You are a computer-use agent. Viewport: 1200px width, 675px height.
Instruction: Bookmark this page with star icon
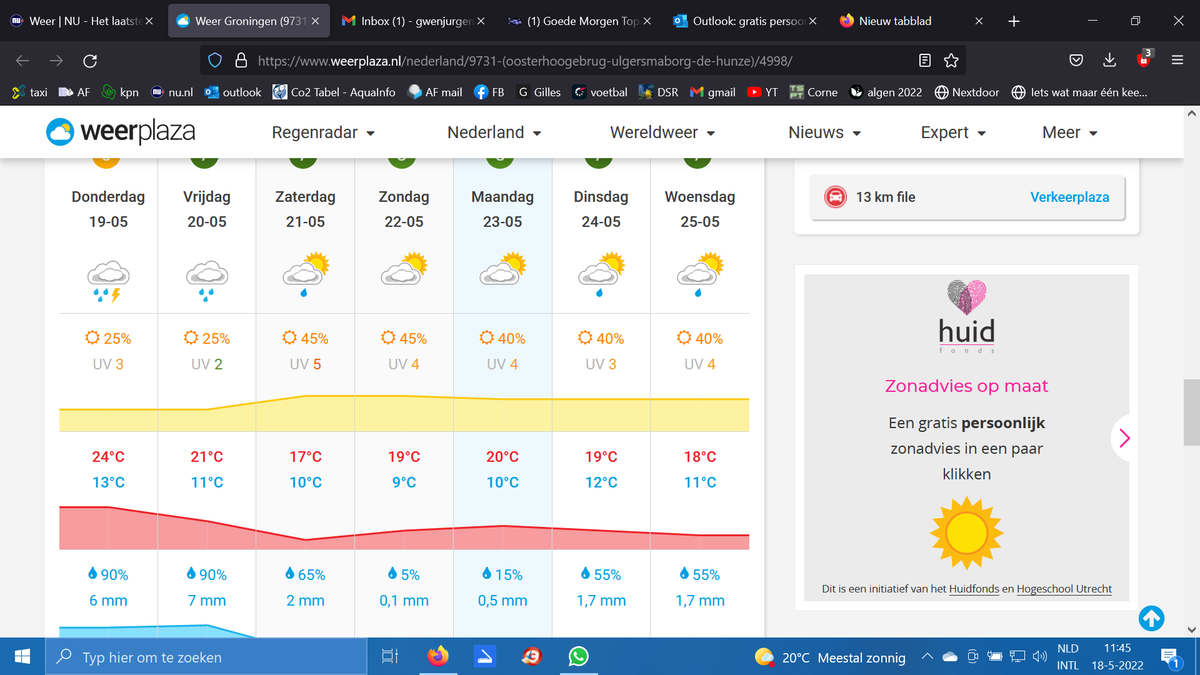pos(951,61)
